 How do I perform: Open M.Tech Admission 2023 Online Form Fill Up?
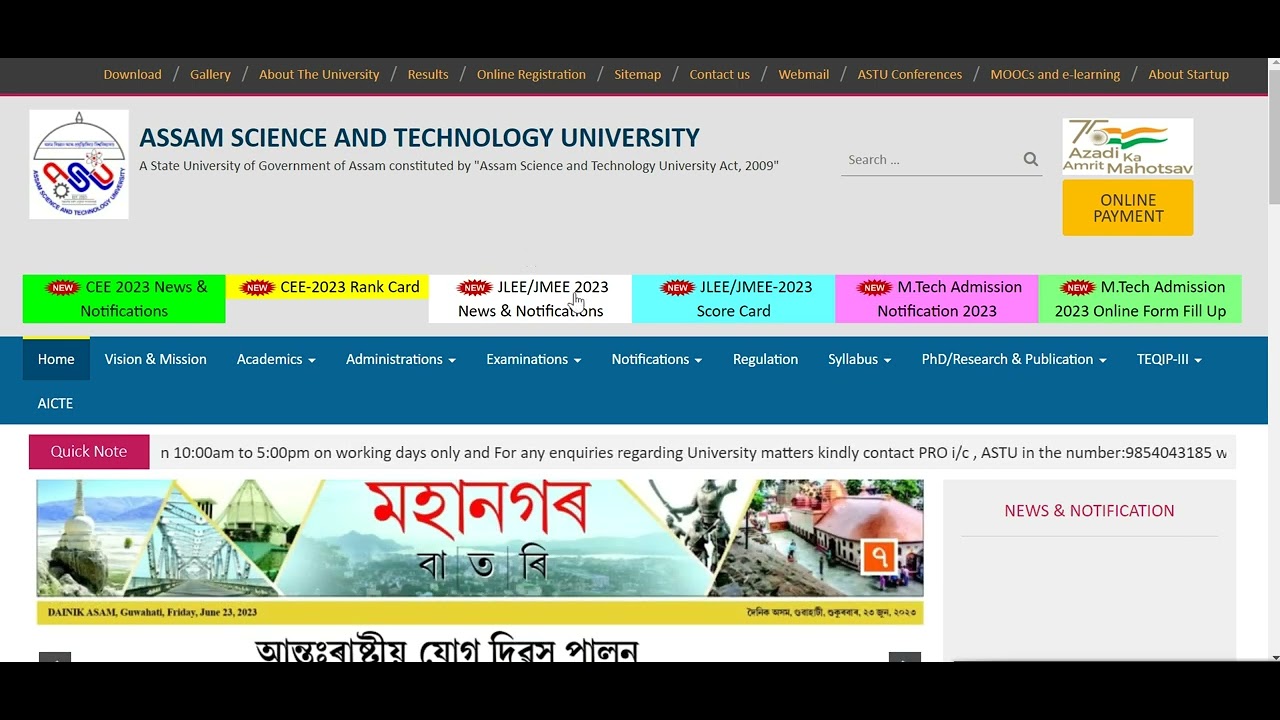(x=1140, y=299)
